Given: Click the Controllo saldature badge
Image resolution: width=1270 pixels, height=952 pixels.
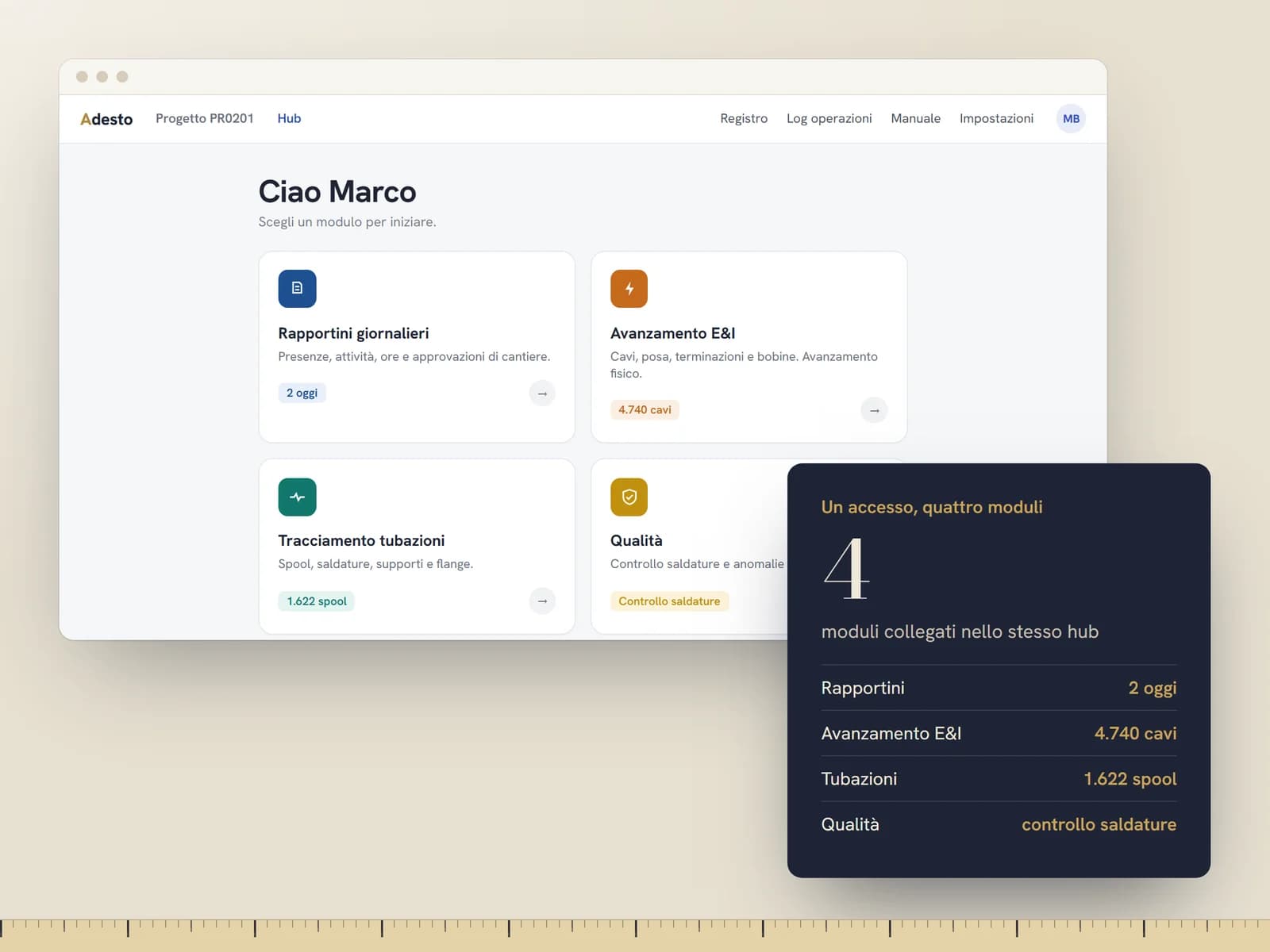Looking at the screenshot, I should click(x=669, y=601).
